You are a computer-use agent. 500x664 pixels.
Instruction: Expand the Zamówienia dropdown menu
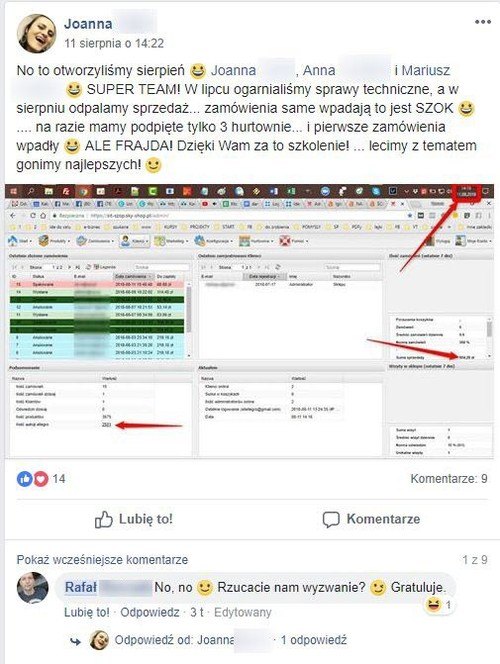coord(95,241)
